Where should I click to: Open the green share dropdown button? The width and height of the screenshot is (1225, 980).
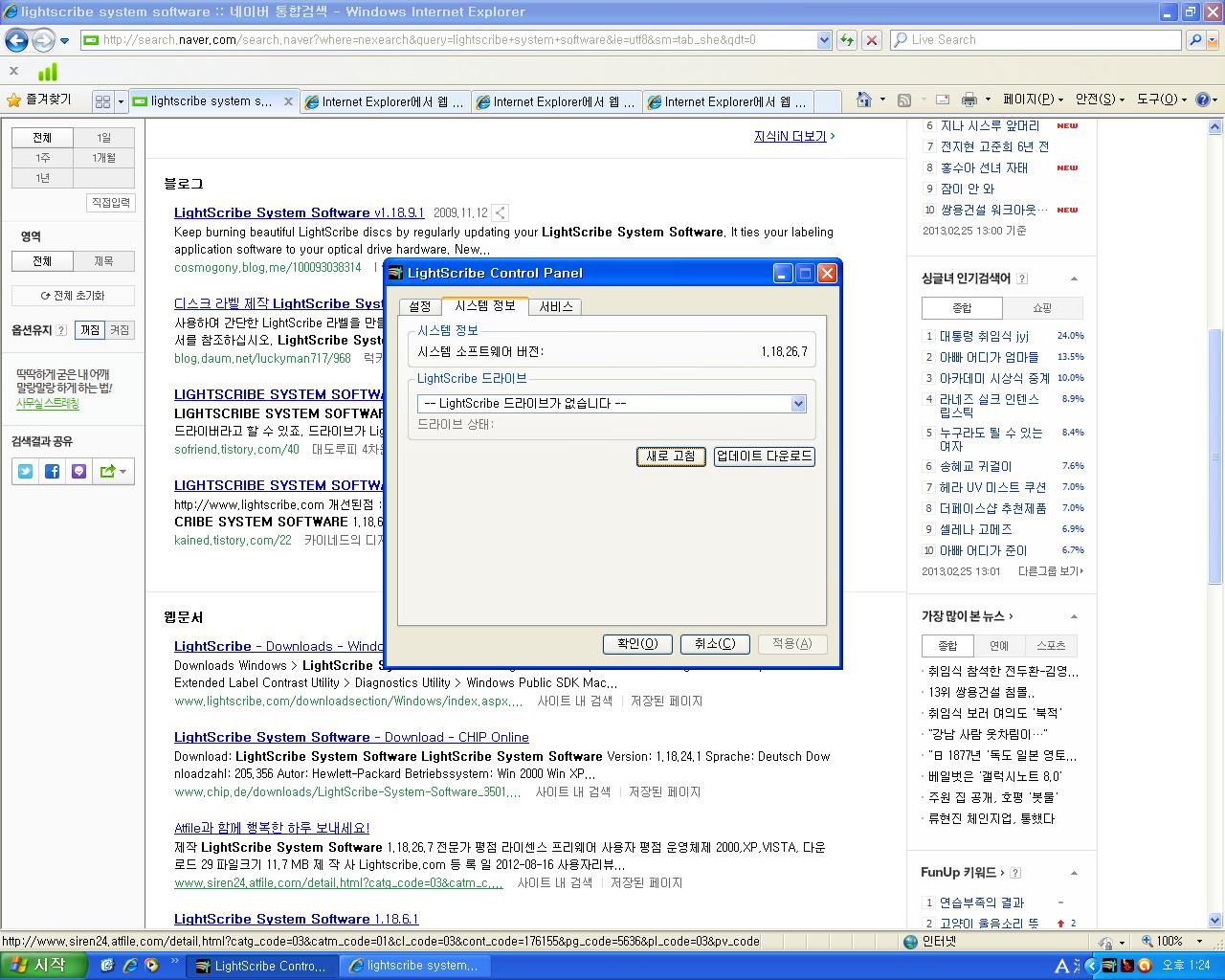(x=113, y=471)
